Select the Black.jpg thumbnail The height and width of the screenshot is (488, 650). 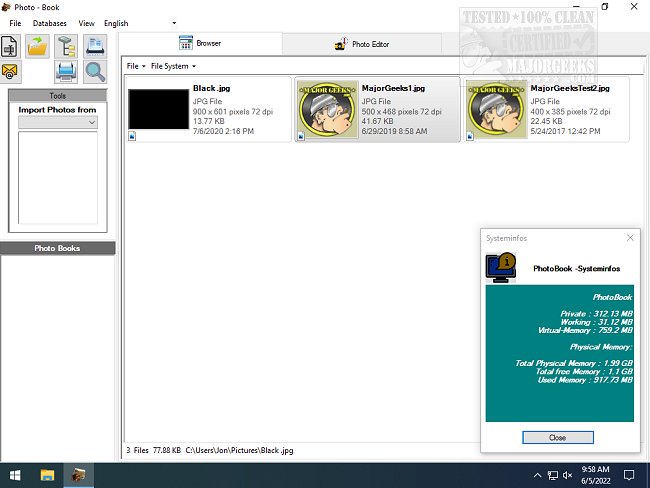click(158, 109)
